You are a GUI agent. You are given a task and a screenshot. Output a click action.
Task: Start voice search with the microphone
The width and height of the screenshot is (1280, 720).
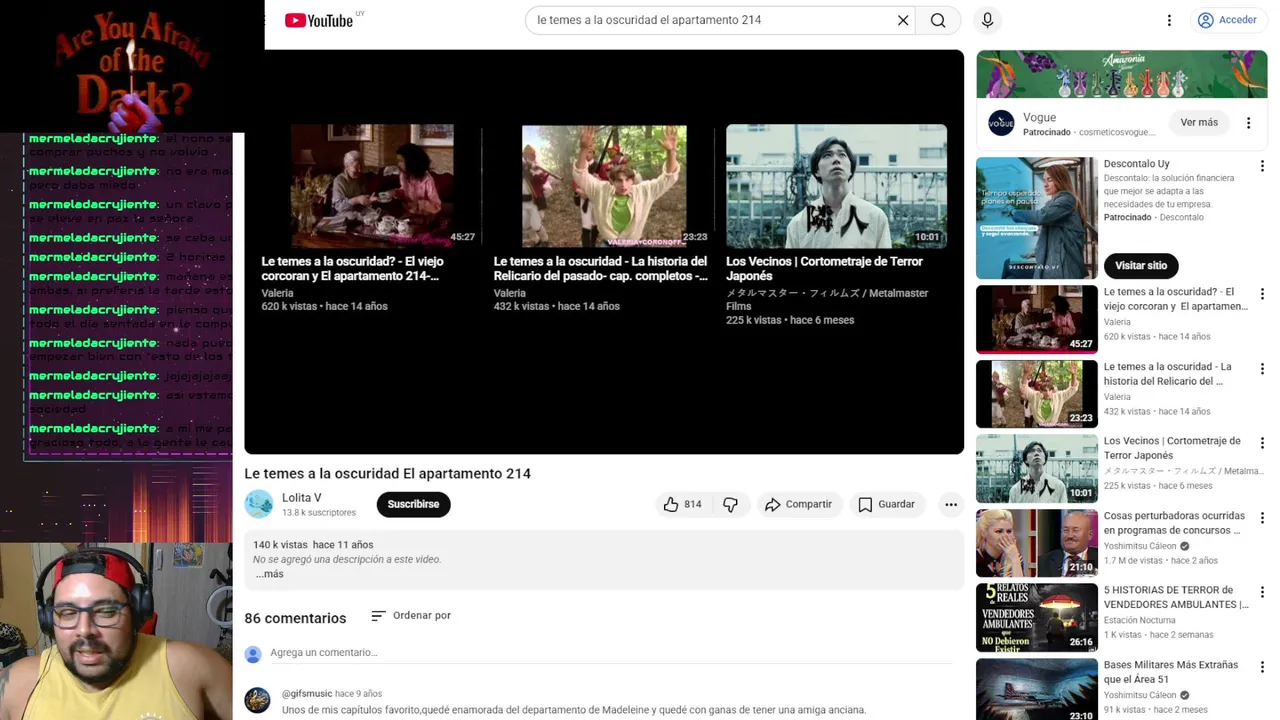tap(988, 20)
